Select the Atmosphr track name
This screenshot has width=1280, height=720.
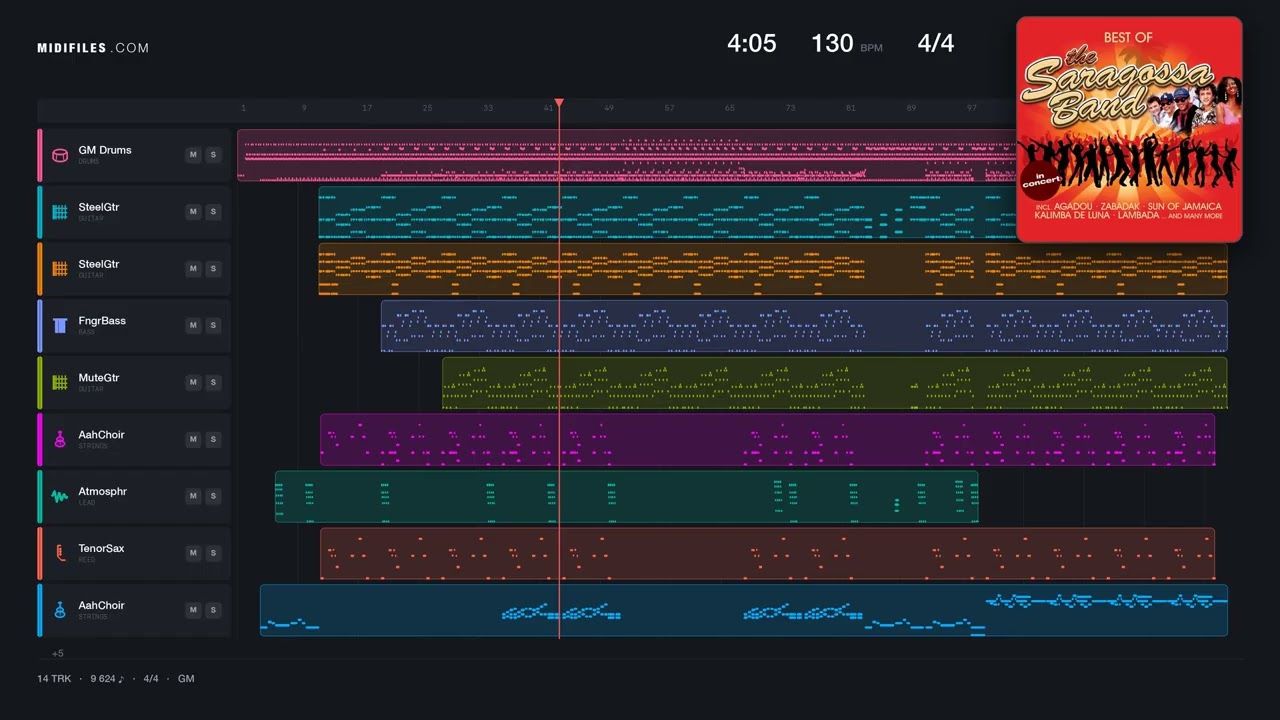[103, 492]
